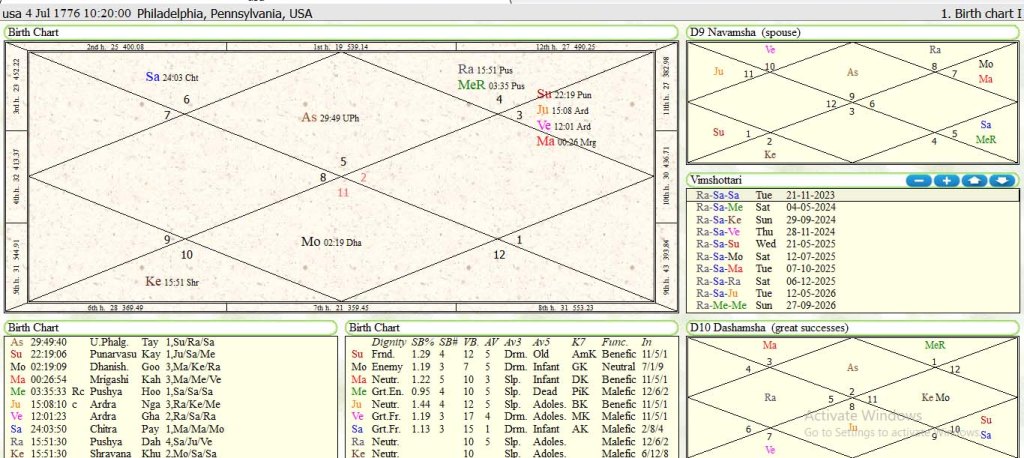The image size is (1024, 458).
Task: Open the D10 Dashamsha panel header
Action: 764,327
